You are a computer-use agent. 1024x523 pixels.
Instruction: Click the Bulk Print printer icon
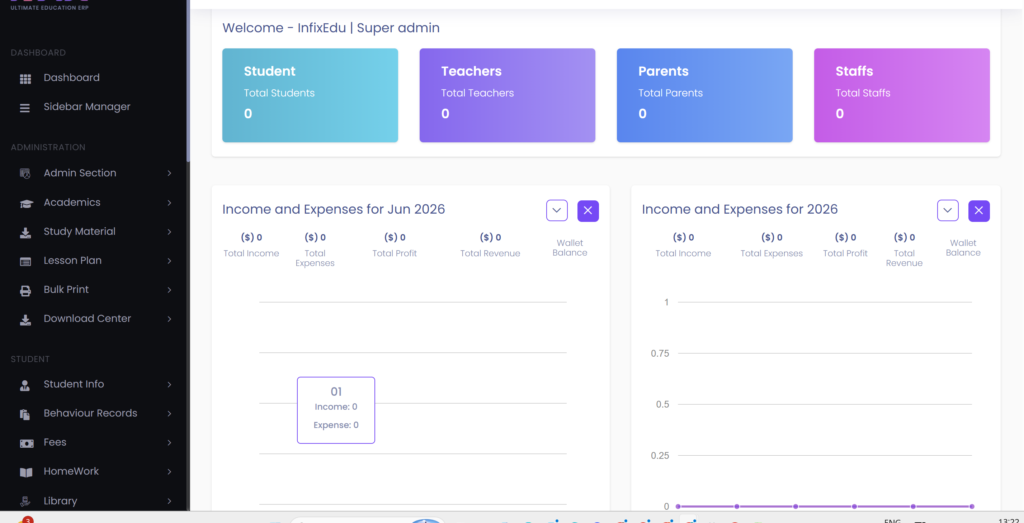pos(25,291)
